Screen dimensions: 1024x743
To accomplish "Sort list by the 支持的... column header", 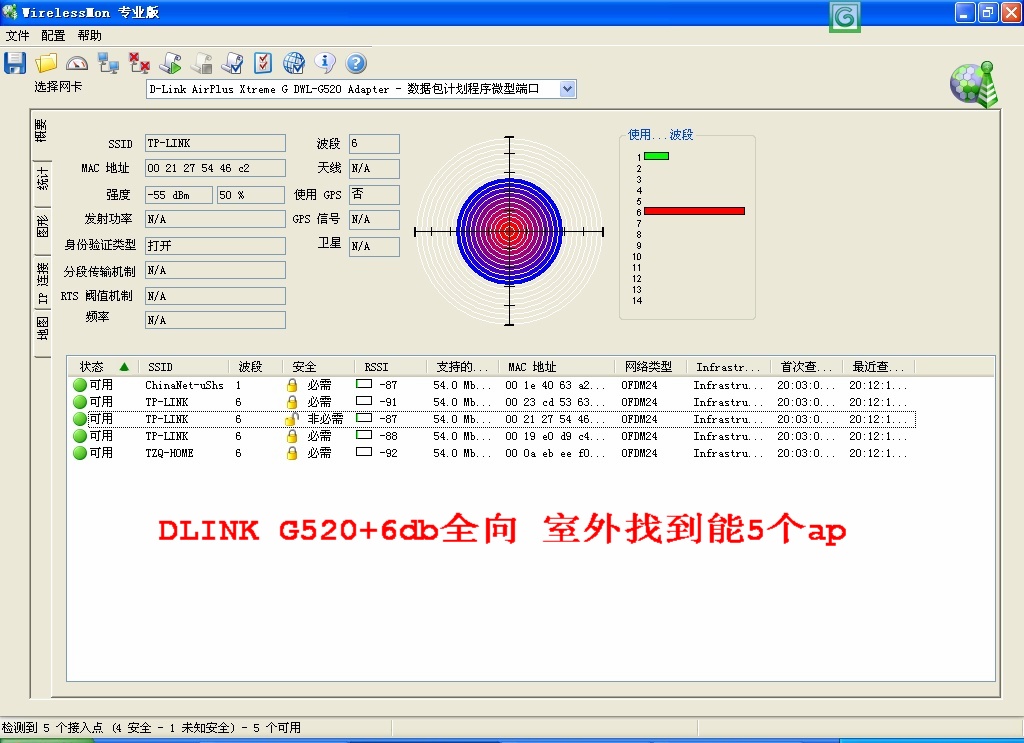I will click(462, 367).
